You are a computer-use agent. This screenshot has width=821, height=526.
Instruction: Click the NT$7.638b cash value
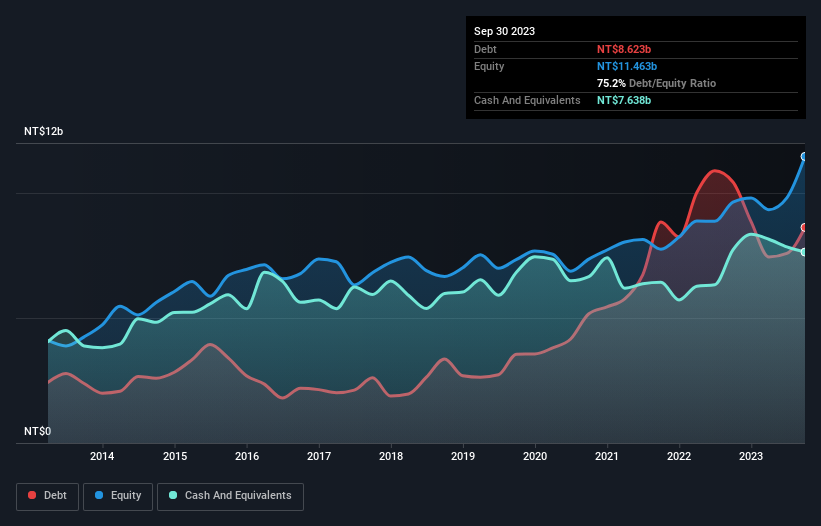[x=624, y=100]
